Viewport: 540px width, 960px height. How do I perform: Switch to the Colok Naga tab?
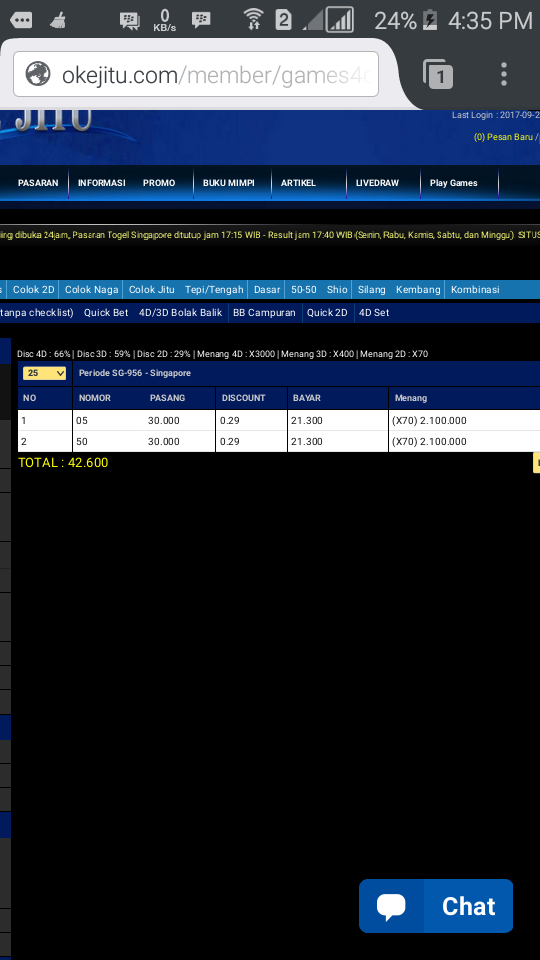(x=91, y=290)
